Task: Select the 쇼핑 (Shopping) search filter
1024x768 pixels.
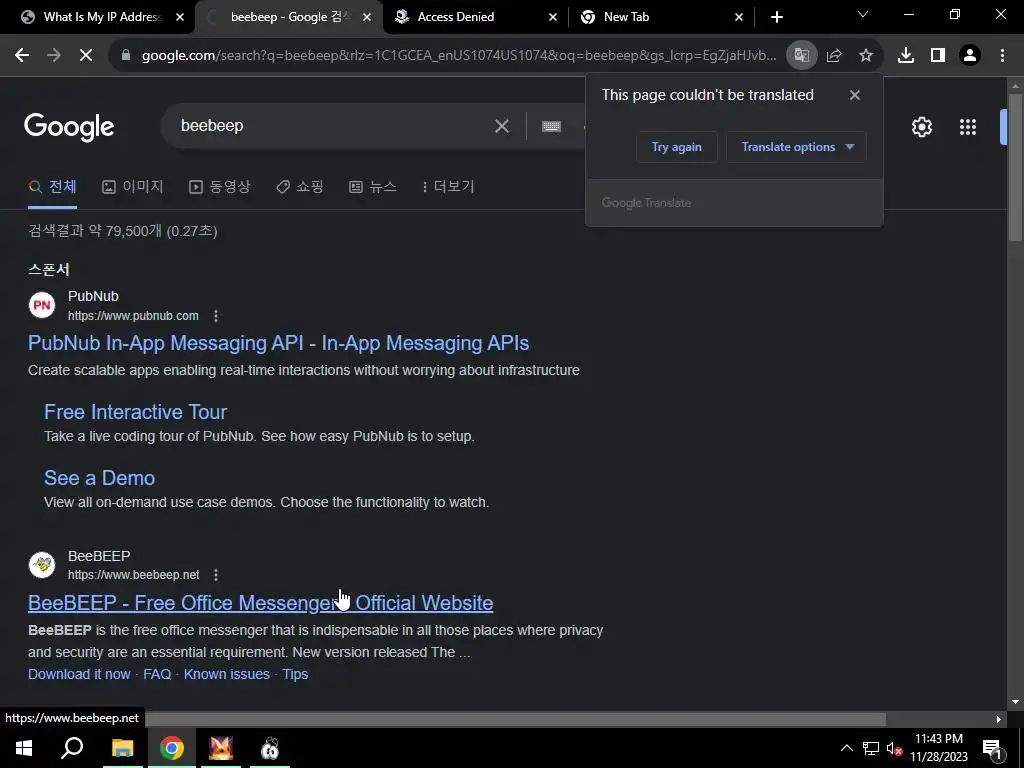Action: click(300, 187)
